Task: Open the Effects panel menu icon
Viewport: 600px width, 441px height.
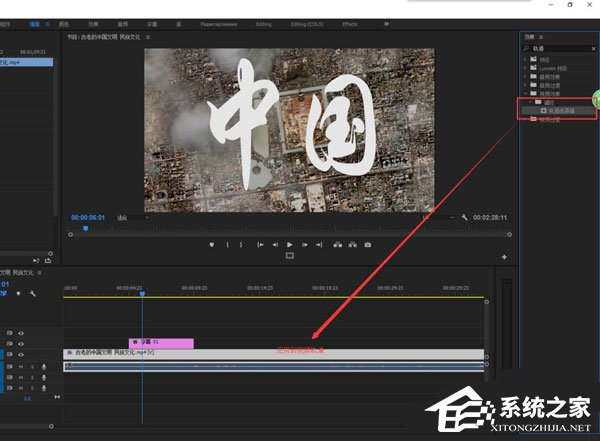Action: 541,37
